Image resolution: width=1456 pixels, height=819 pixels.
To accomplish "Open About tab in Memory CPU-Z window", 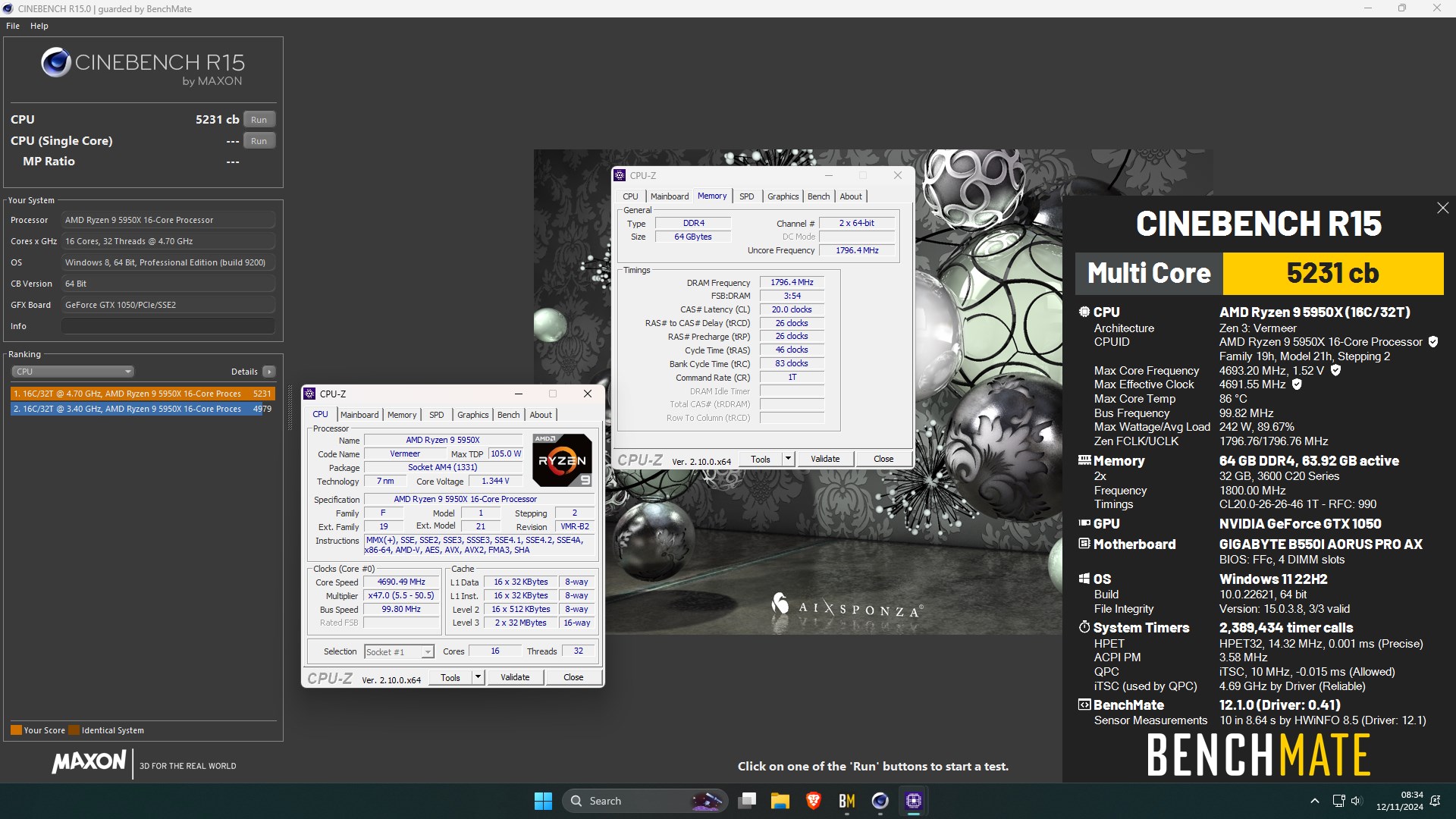I will [x=851, y=196].
